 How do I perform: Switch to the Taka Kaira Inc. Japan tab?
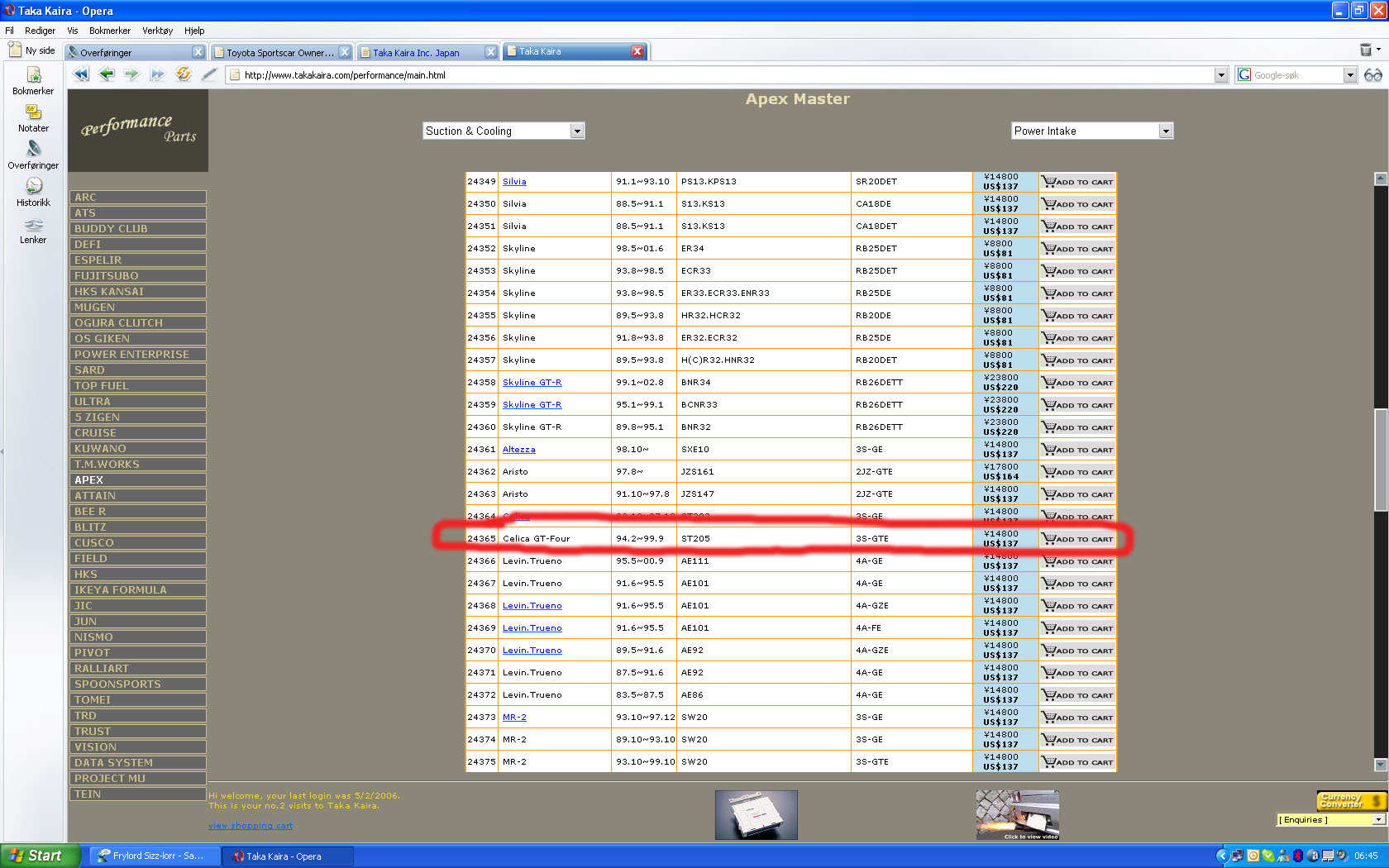pos(416,52)
